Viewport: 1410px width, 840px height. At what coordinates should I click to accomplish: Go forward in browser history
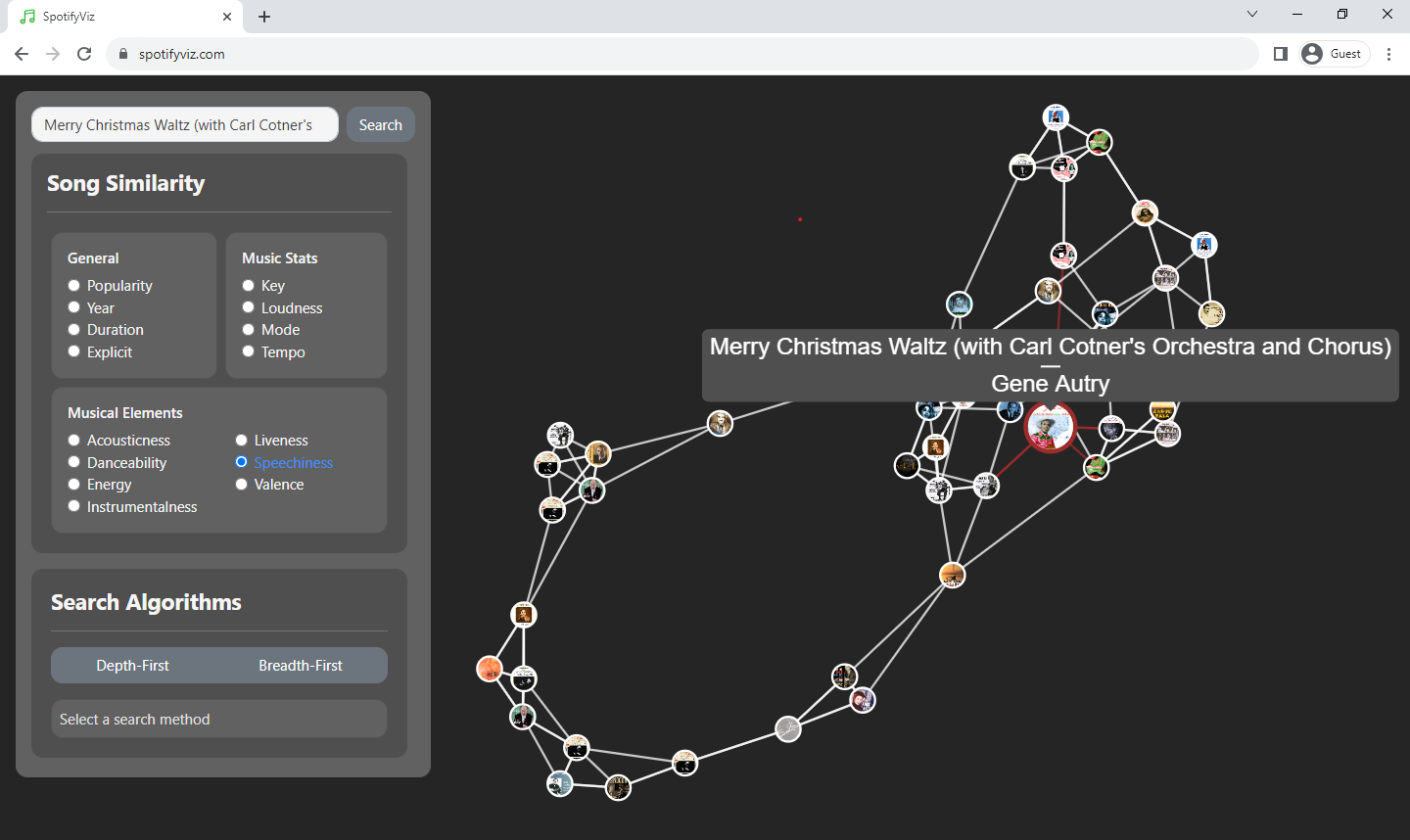tap(53, 54)
